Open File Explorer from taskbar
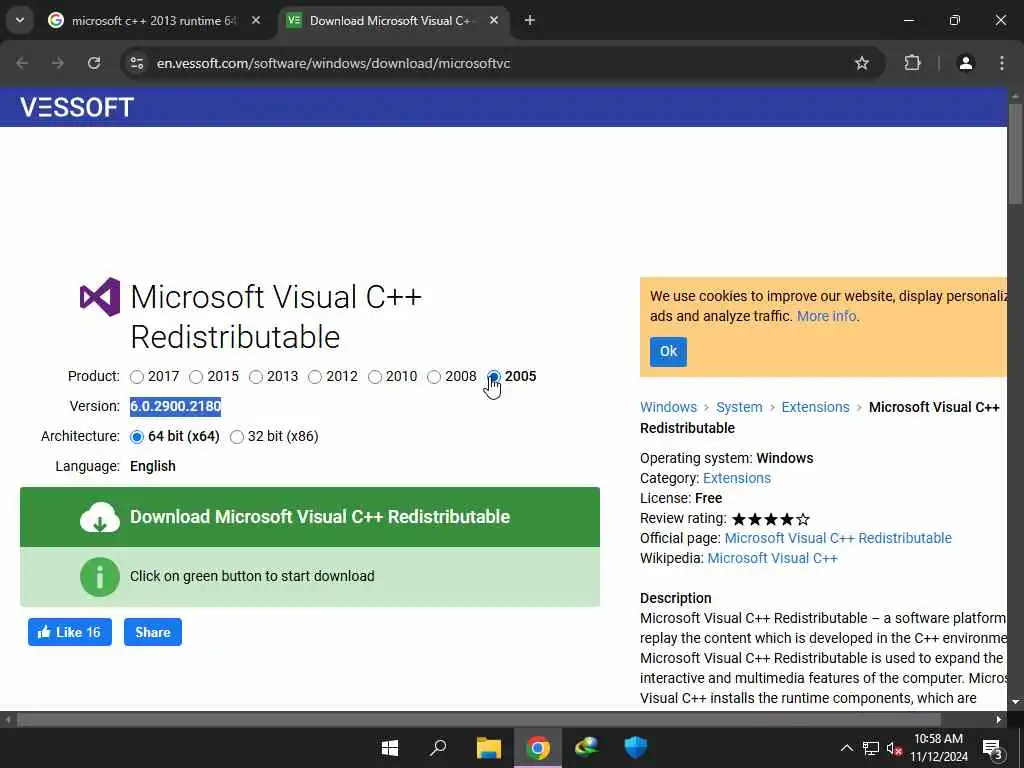Image resolution: width=1024 pixels, height=768 pixels. click(488, 748)
